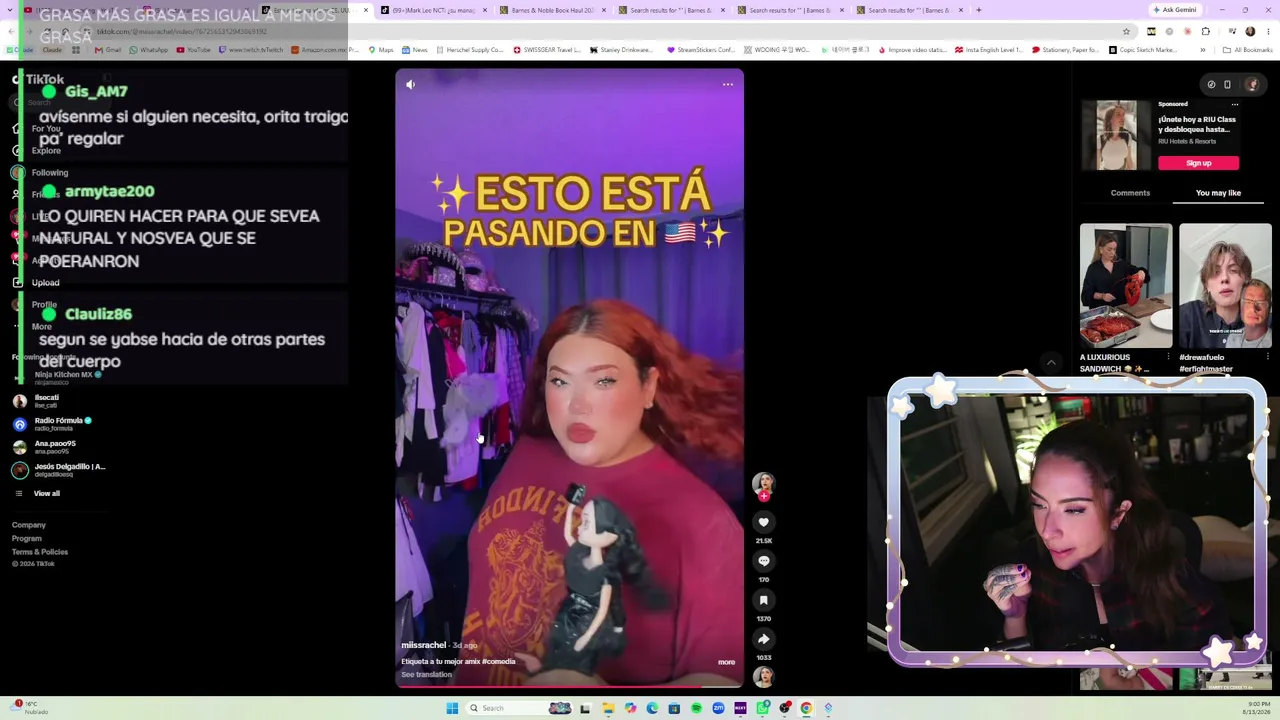Open the Copic Sketch Marker bookmark
Screen dimensions: 1280x720
click(1143, 50)
